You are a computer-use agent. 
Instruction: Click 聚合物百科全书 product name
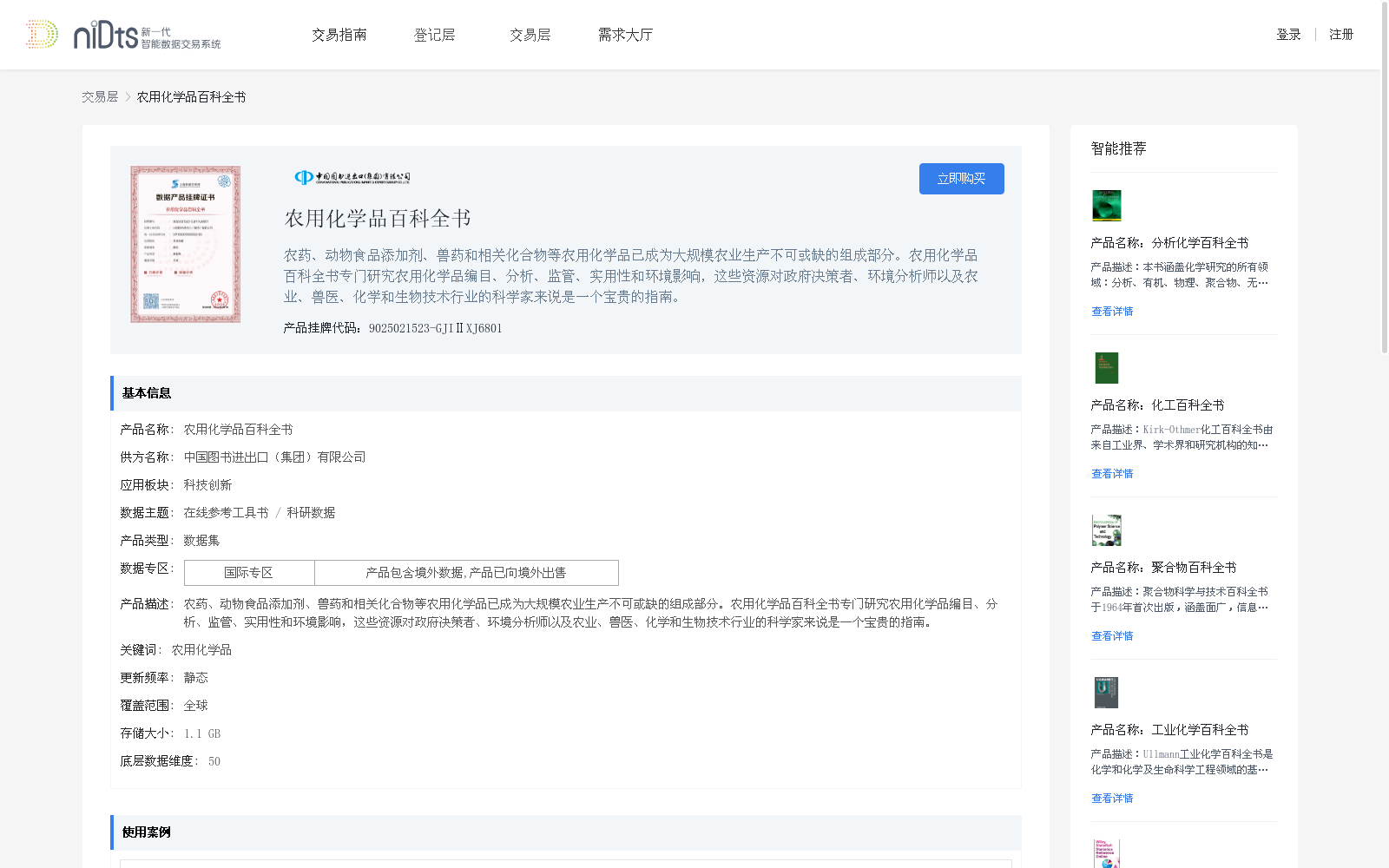(x=1194, y=568)
